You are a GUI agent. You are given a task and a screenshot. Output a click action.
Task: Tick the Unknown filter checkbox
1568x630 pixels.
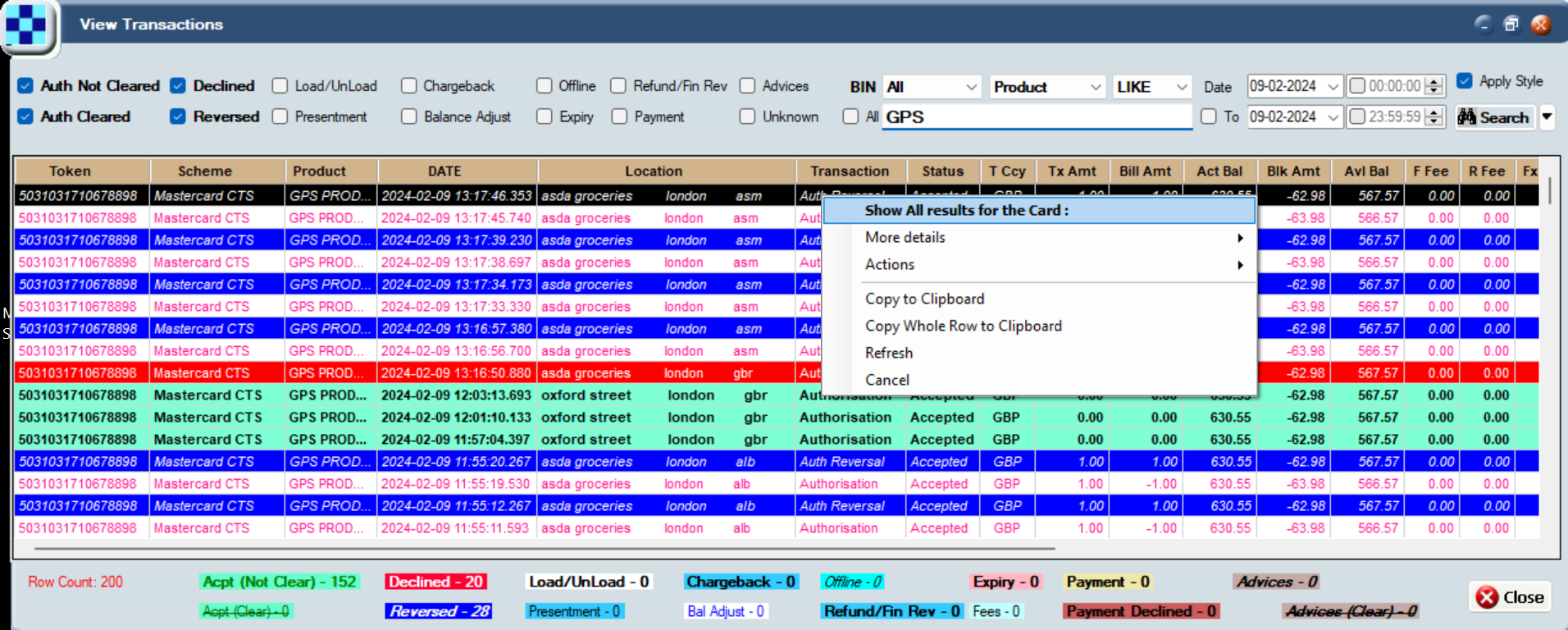[747, 116]
